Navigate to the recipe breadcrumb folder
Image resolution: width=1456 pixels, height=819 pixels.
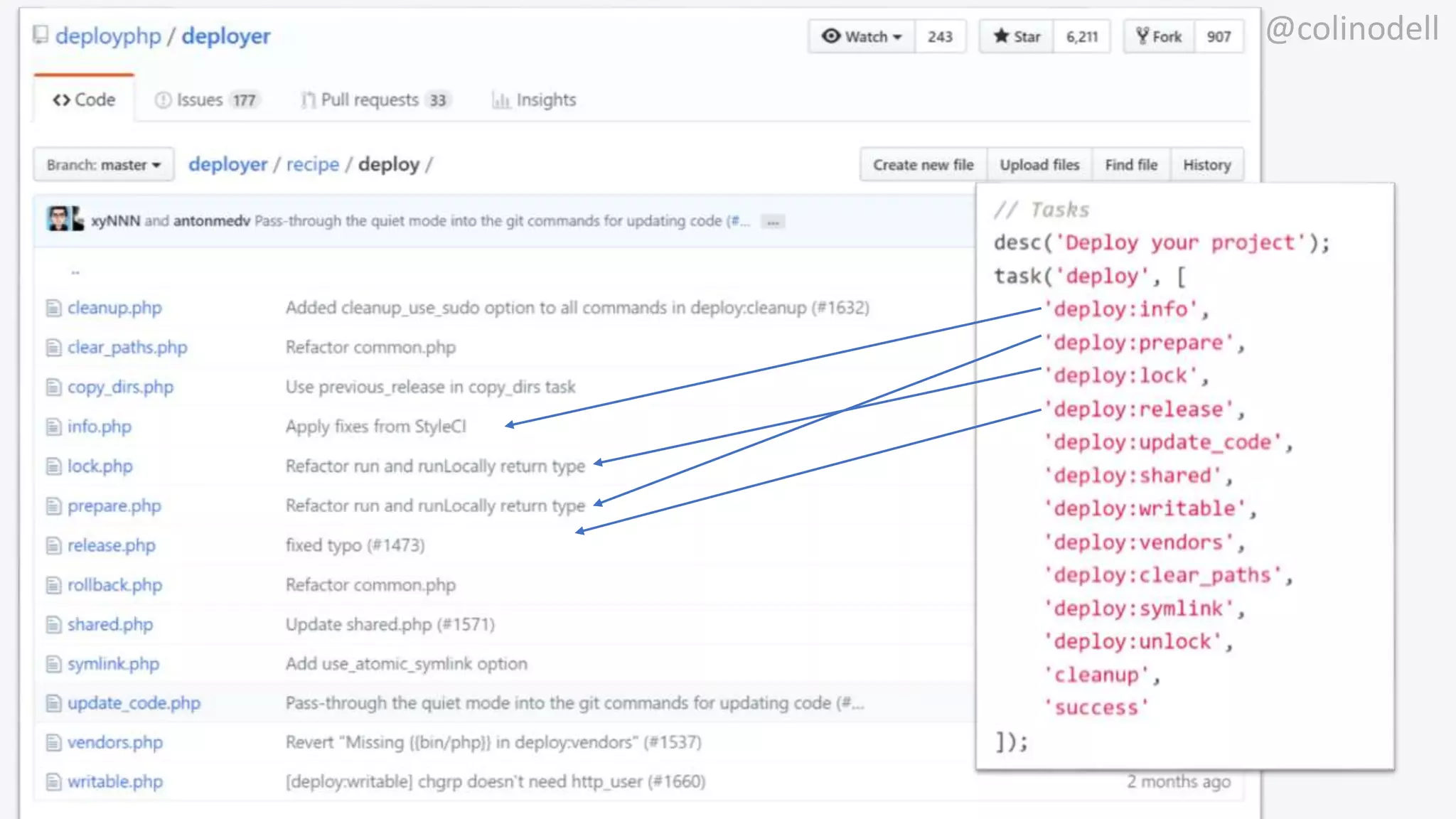point(313,164)
